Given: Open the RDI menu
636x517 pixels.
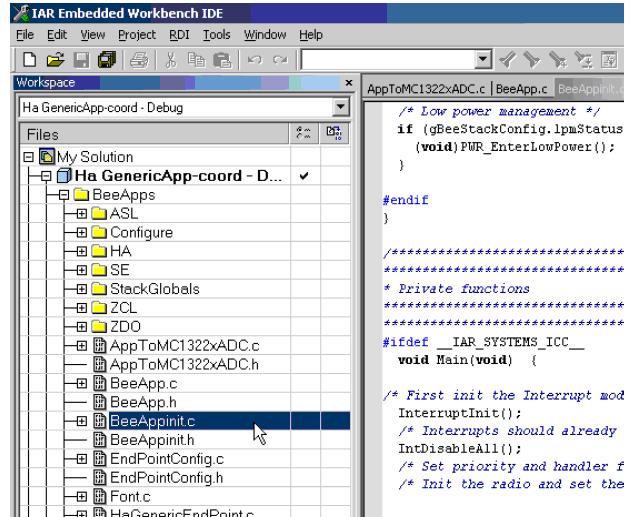Looking at the screenshot, I should pos(179,35).
